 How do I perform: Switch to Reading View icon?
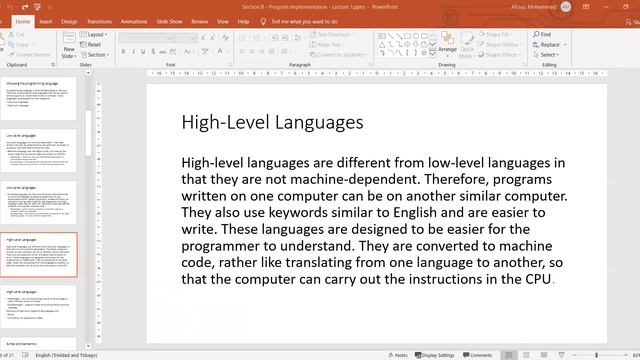click(544, 356)
